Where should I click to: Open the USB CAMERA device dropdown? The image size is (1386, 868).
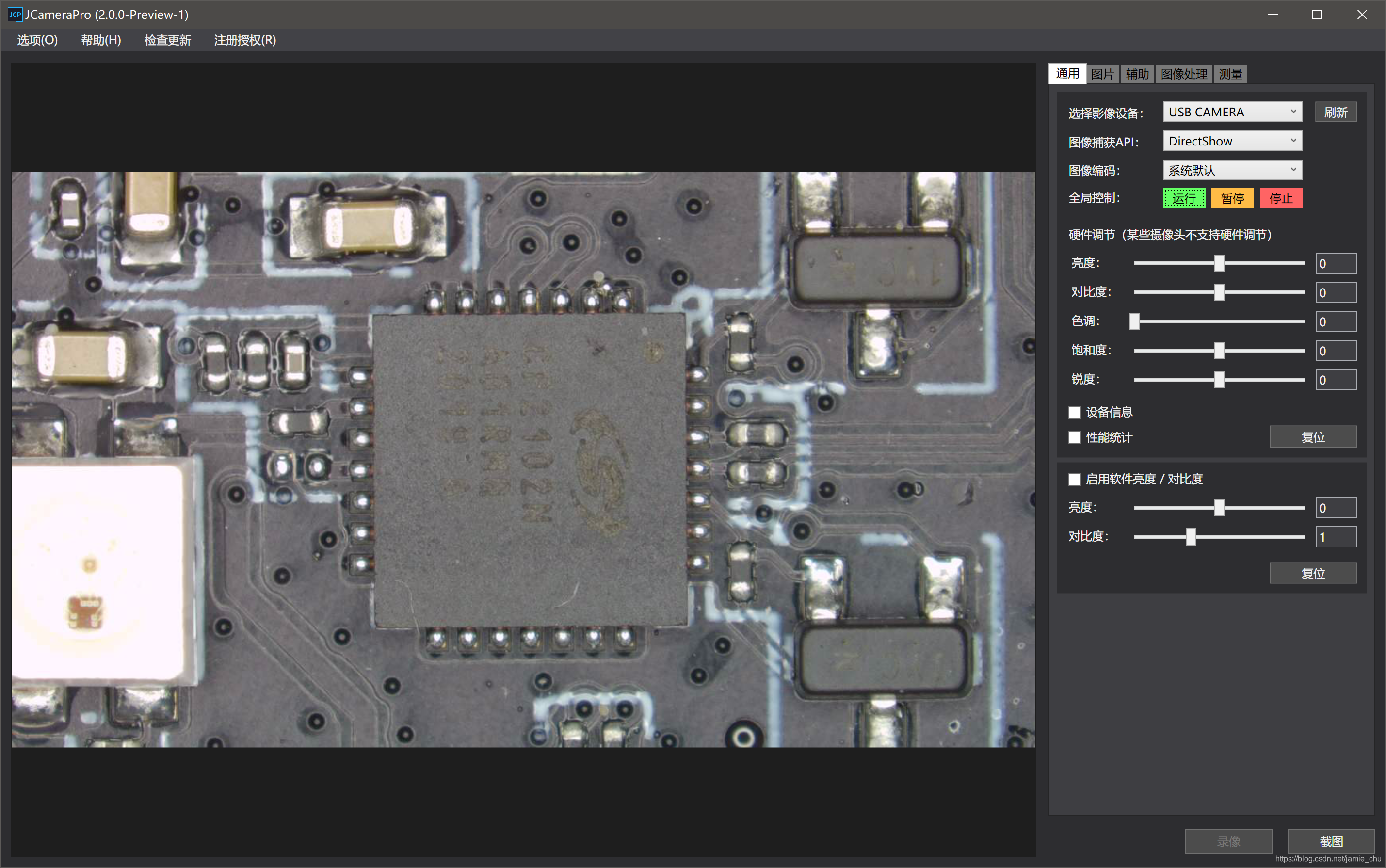point(1232,112)
